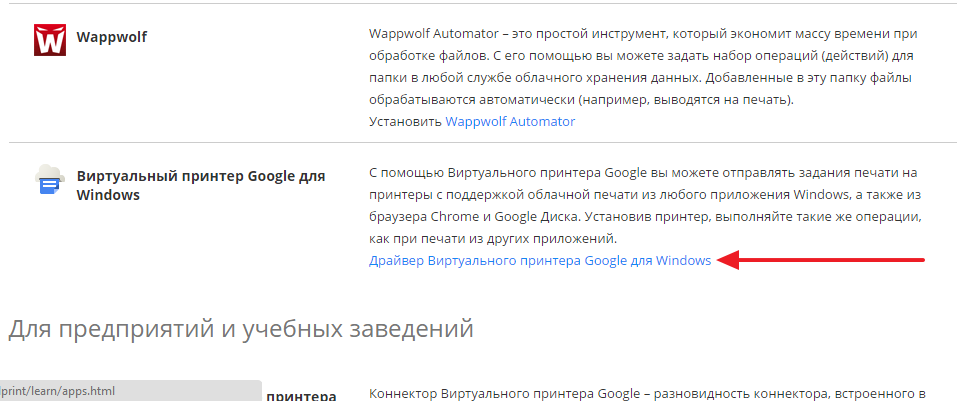Image resolution: width=963 pixels, height=401 pixels.
Task: Click the line starting "С помощью Виртуального принтера"
Action: point(643,172)
